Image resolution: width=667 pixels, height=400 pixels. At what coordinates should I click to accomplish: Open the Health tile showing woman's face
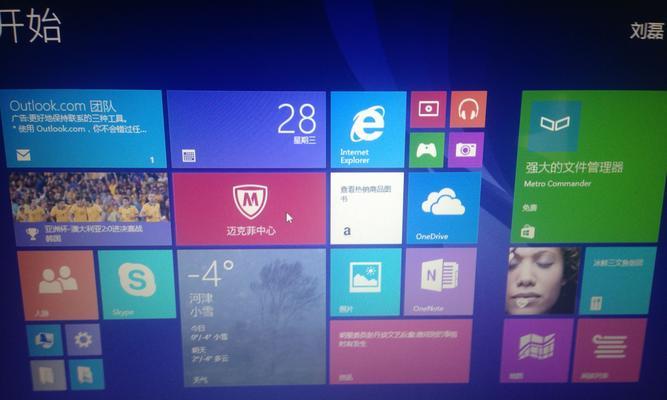[x=542, y=281]
